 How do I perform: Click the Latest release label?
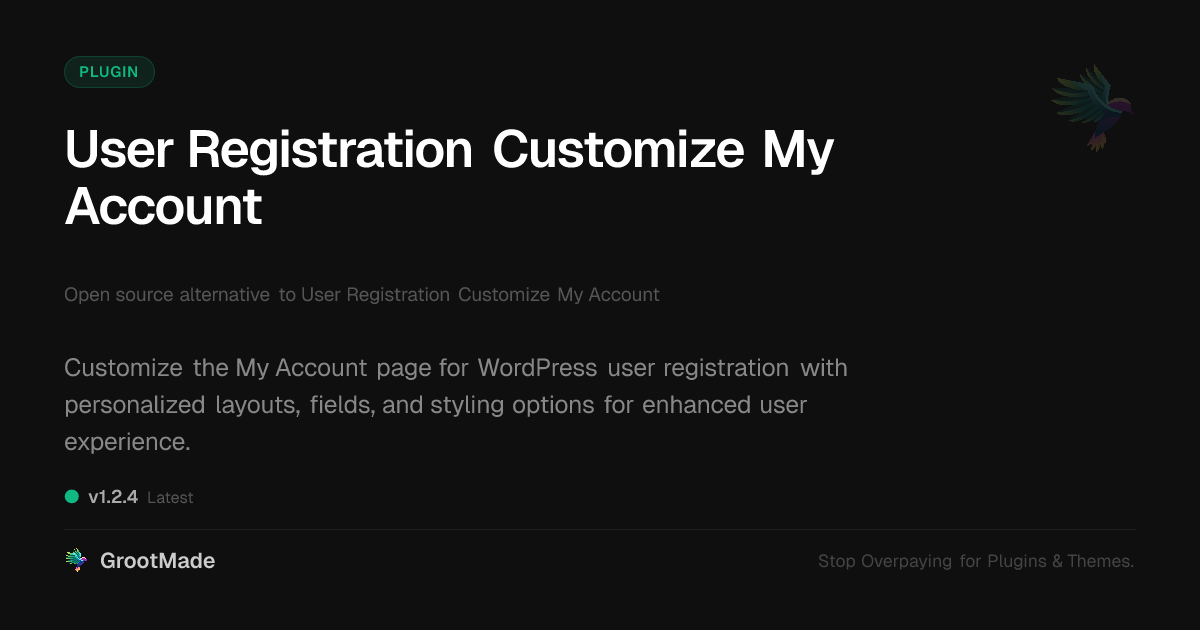tap(170, 497)
